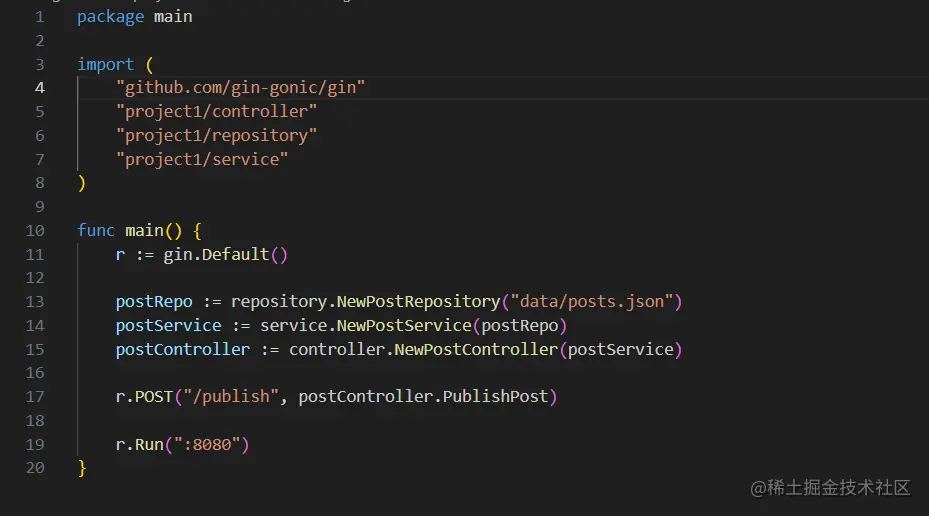Screen dimensions: 929x516
Task: Click the "project1/repository" import string
Action: point(216,136)
